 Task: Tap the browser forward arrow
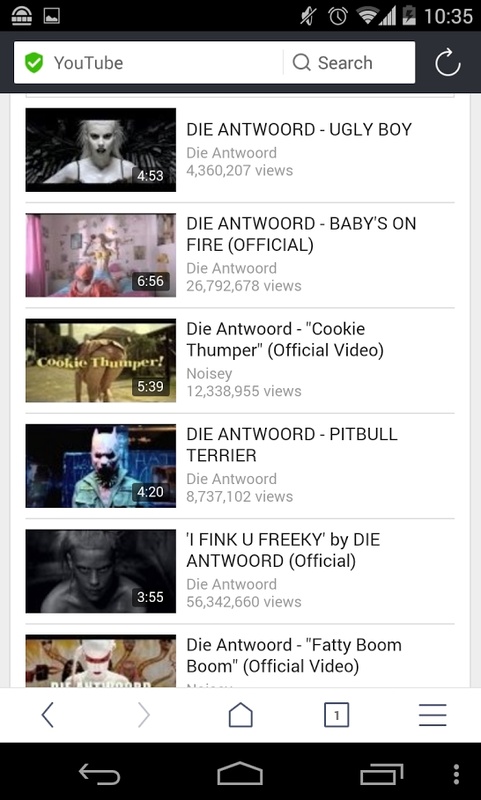tap(144, 714)
